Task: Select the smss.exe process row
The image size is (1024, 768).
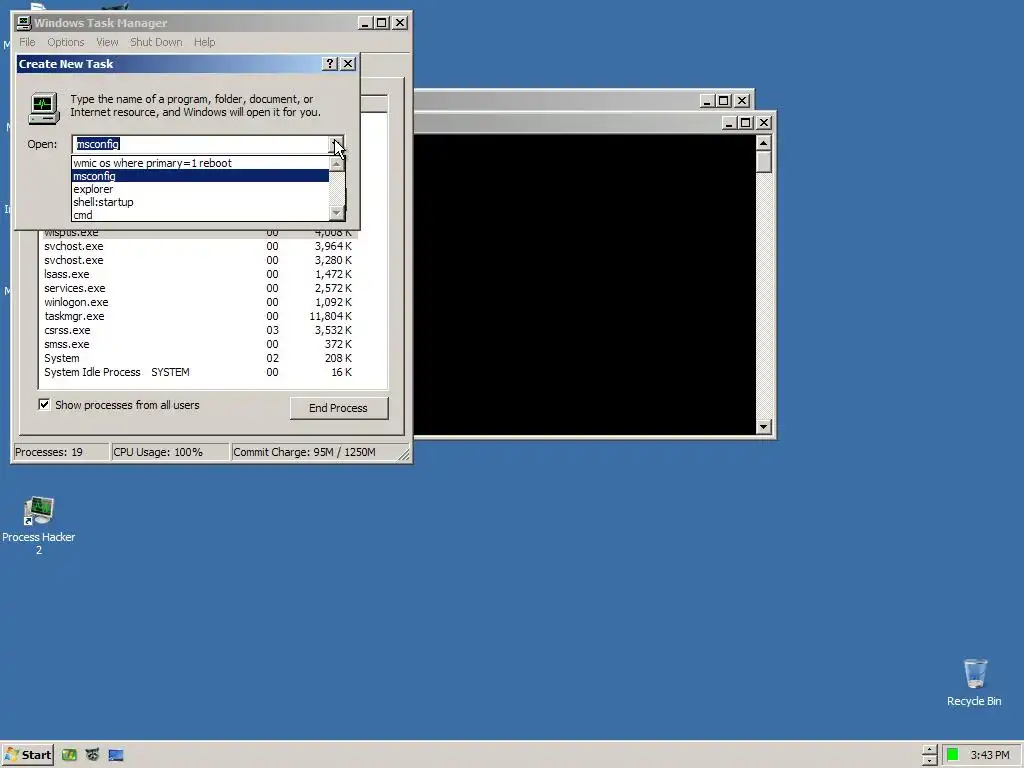Action: (198, 344)
